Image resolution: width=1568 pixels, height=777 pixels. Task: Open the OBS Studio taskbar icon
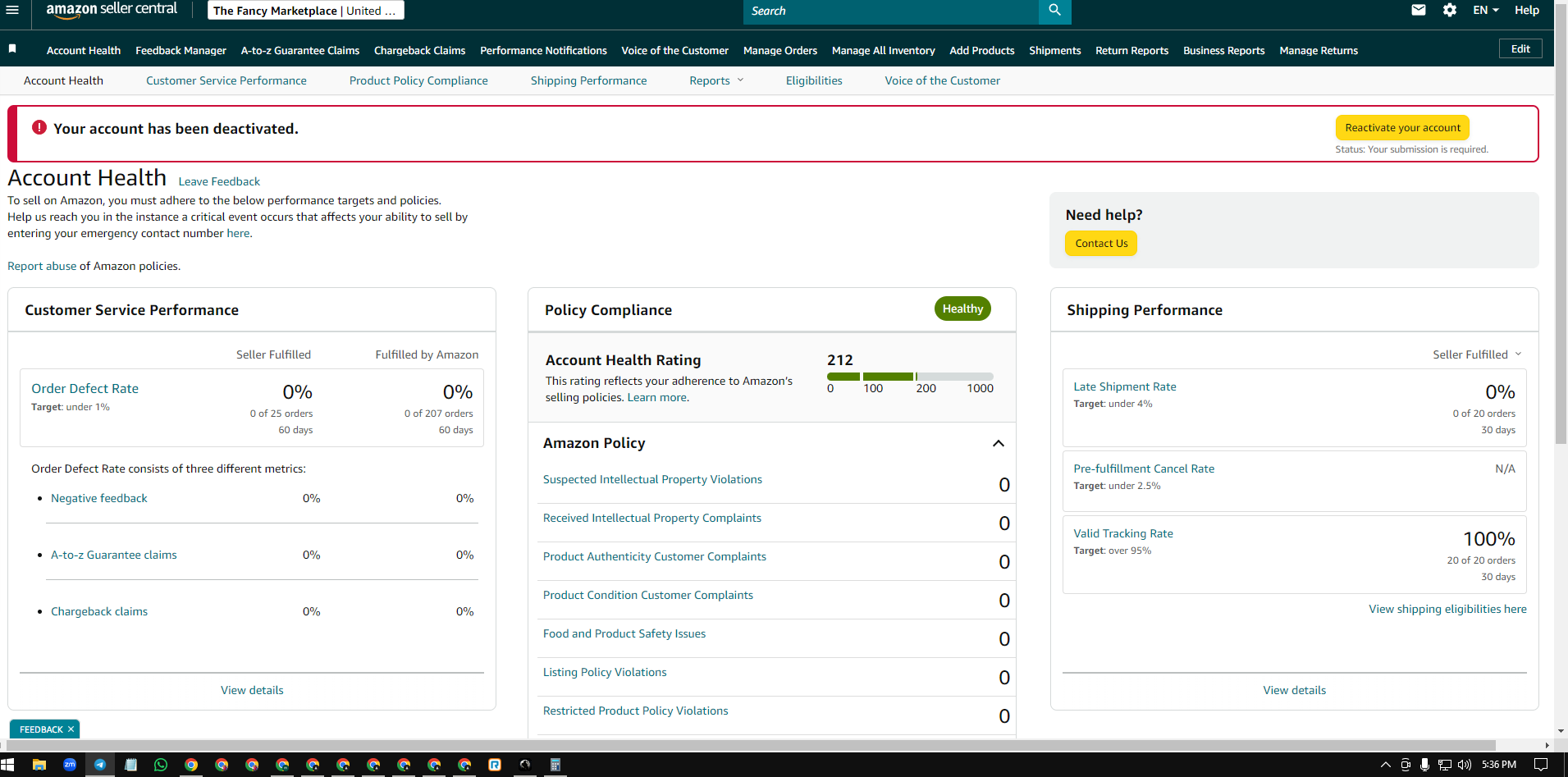point(525,765)
